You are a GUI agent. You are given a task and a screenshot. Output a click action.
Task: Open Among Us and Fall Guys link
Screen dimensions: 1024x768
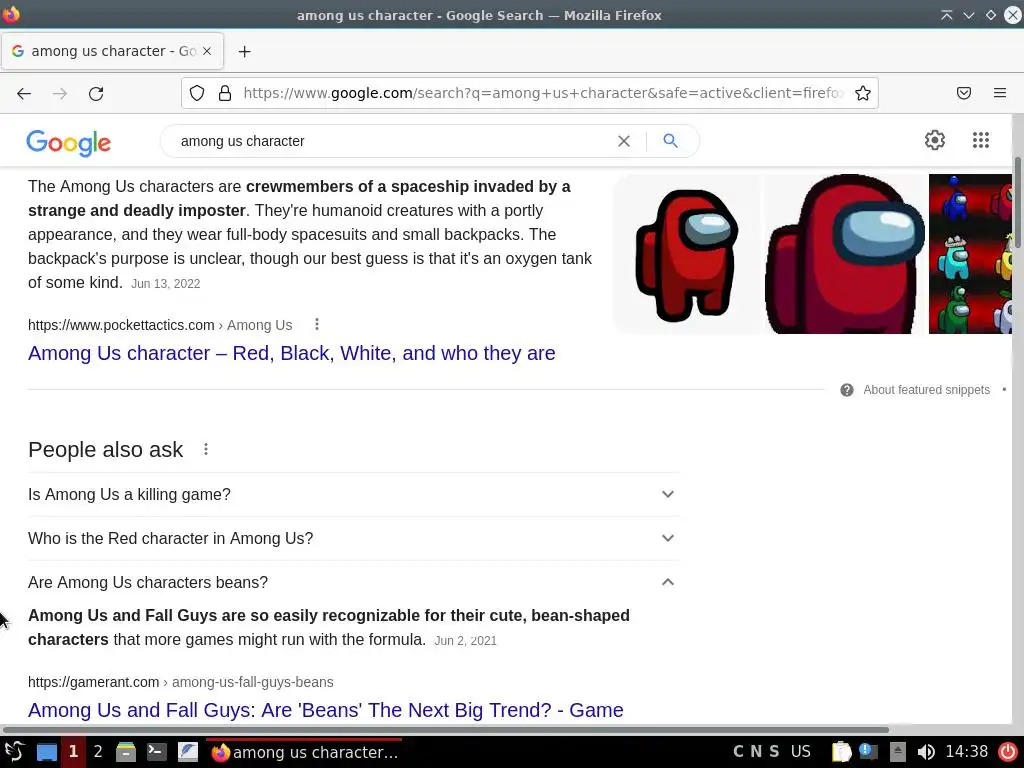(x=326, y=710)
